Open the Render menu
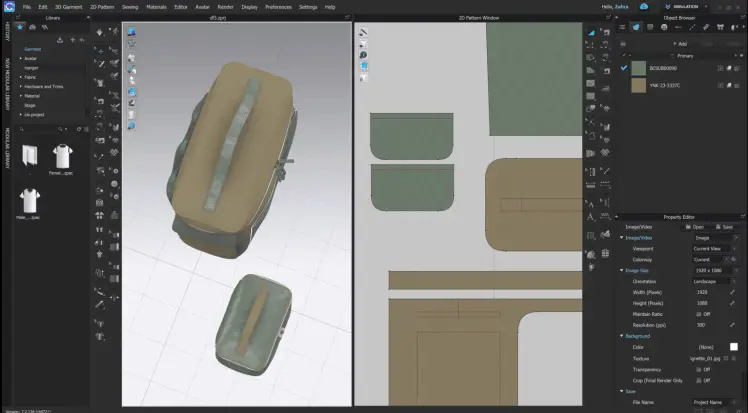The height and width of the screenshot is (413, 748). tap(226, 7)
